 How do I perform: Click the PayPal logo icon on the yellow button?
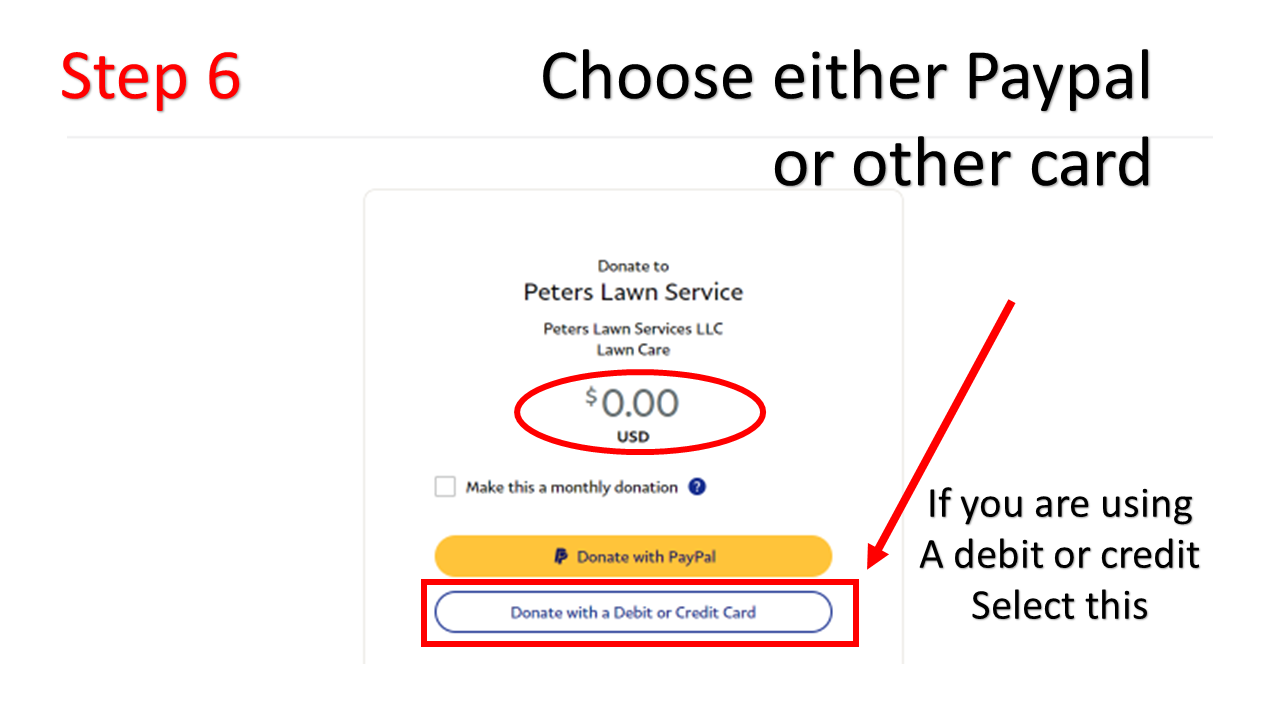click(x=561, y=557)
